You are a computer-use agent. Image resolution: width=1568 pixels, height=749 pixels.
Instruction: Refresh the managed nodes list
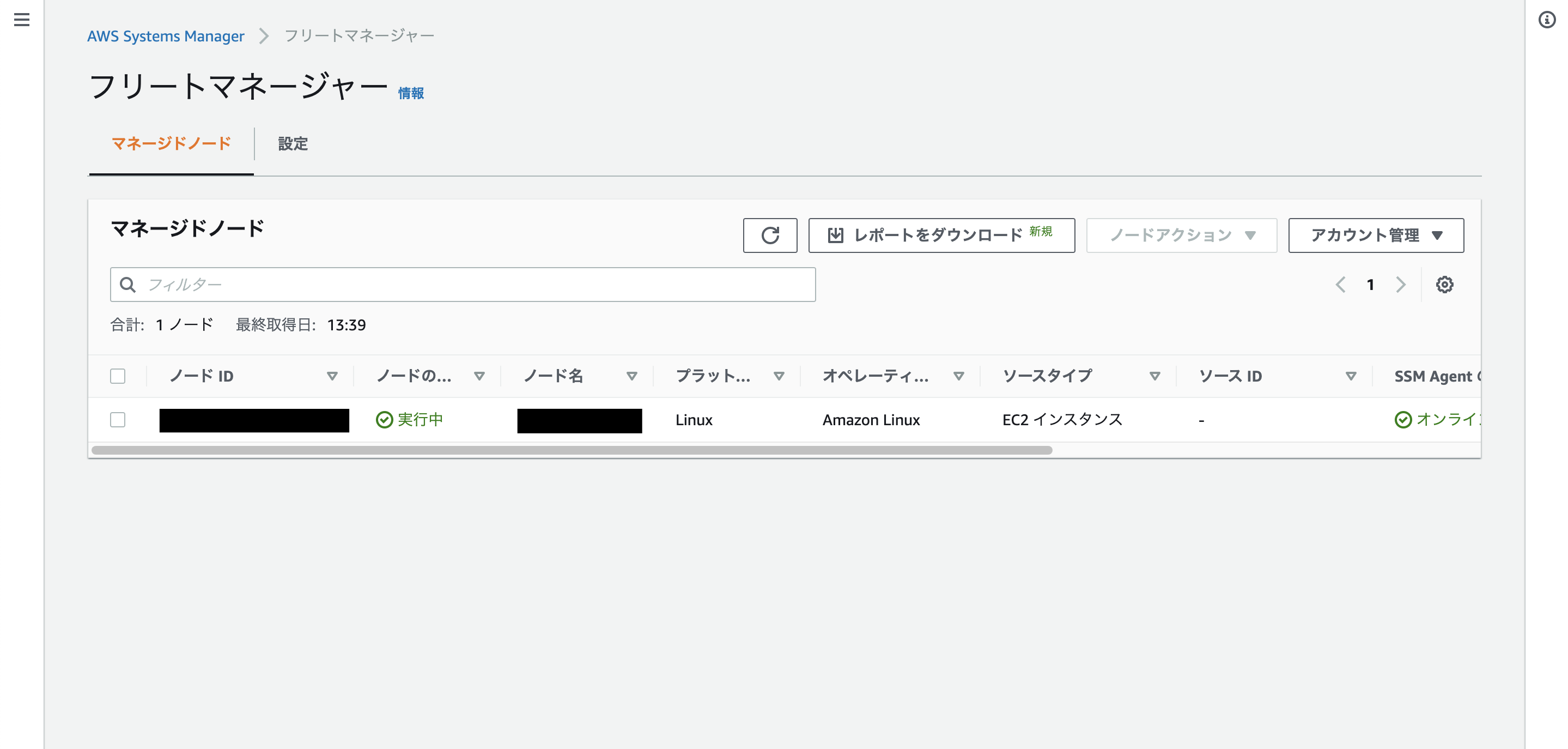pyautogui.click(x=770, y=235)
